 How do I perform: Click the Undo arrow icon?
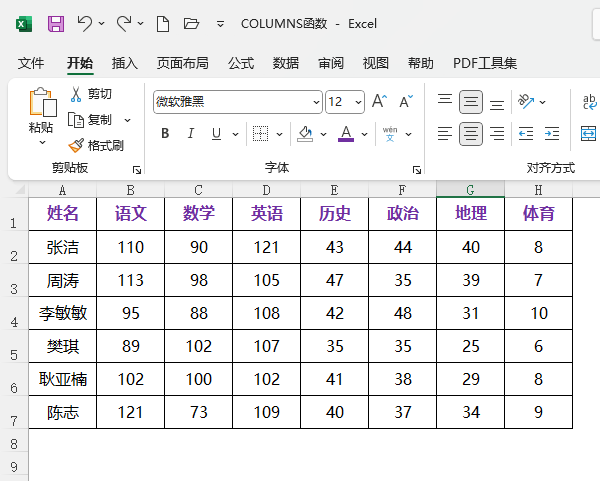point(85,23)
